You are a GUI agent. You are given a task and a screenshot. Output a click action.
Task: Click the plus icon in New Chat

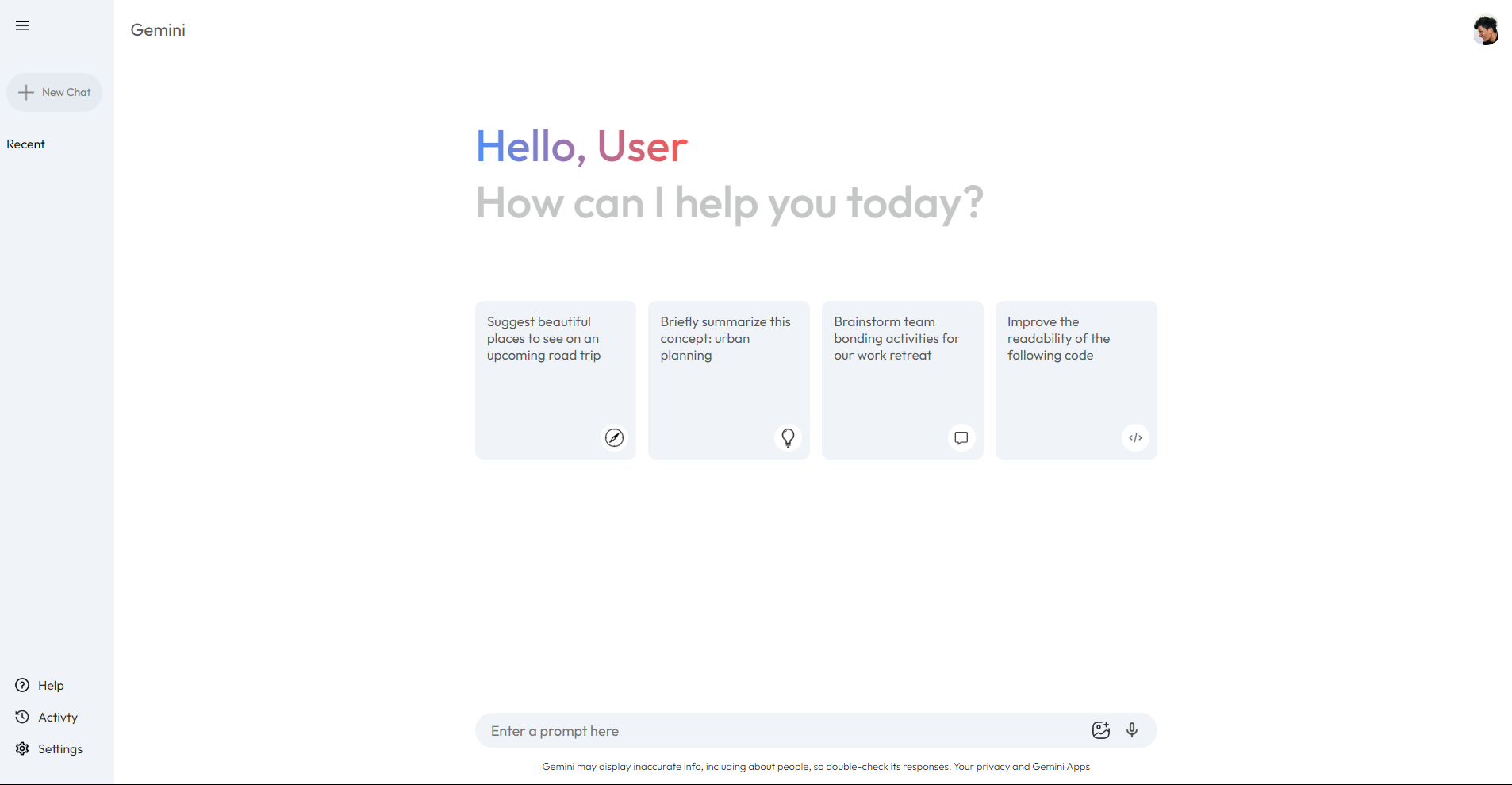(x=26, y=93)
